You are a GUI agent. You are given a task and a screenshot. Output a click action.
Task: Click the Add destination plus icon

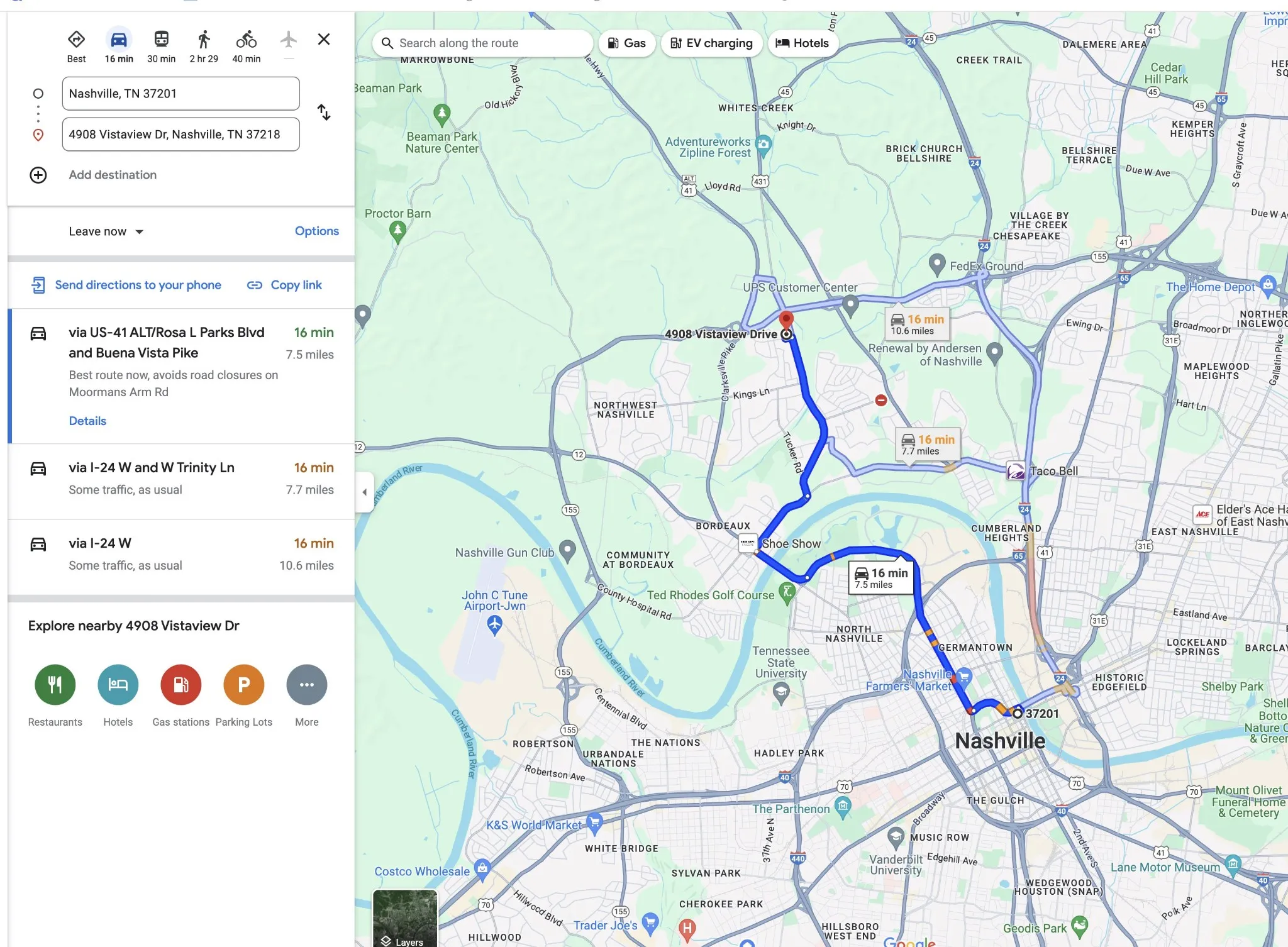(x=38, y=175)
